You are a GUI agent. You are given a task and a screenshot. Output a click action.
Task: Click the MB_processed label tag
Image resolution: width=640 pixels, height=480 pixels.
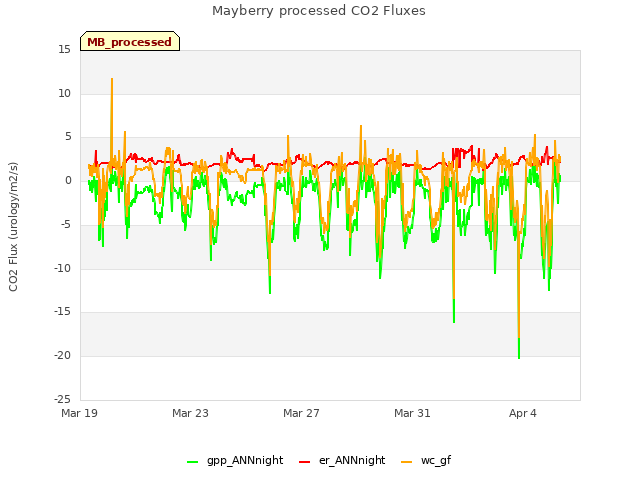point(130,41)
